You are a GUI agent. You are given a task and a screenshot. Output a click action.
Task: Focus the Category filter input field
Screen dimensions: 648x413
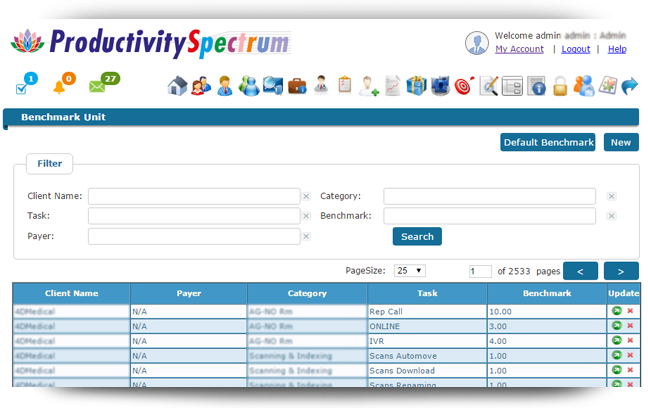pyautogui.click(x=490, y=196)
